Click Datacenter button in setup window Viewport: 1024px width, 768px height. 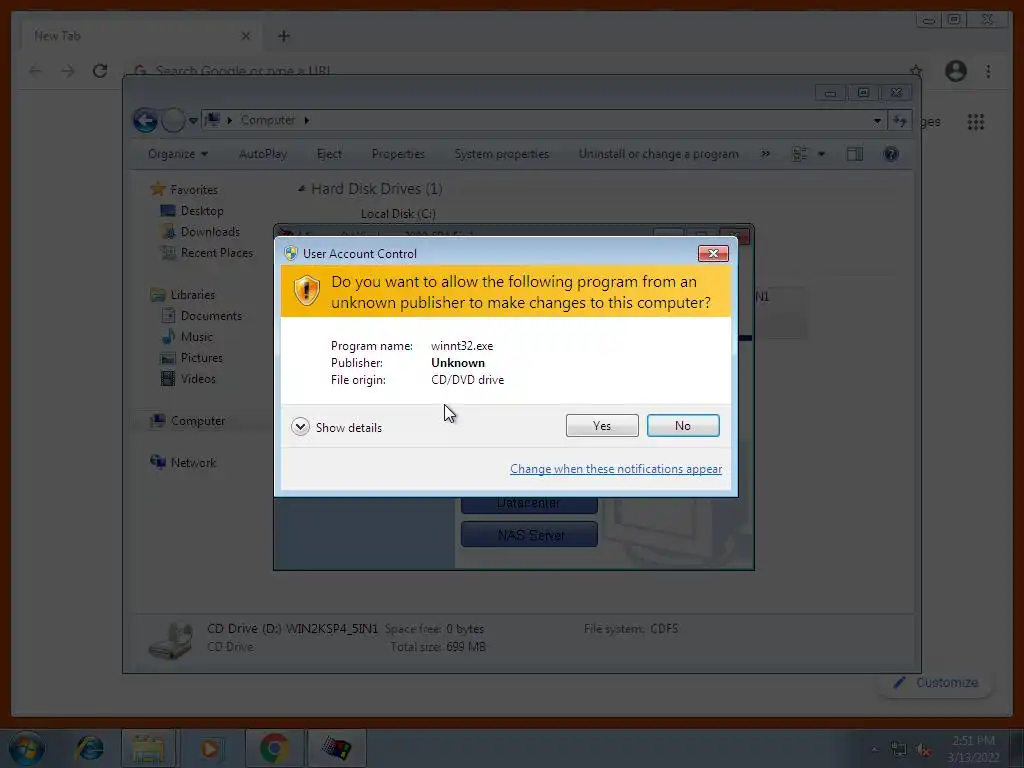coord(528,505)
